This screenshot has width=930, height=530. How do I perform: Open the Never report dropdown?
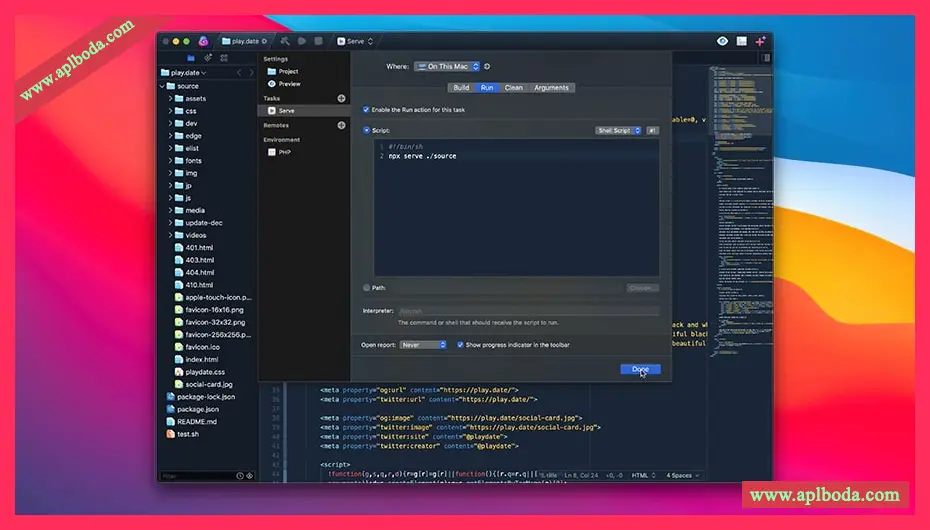click(x=422, y=344)
